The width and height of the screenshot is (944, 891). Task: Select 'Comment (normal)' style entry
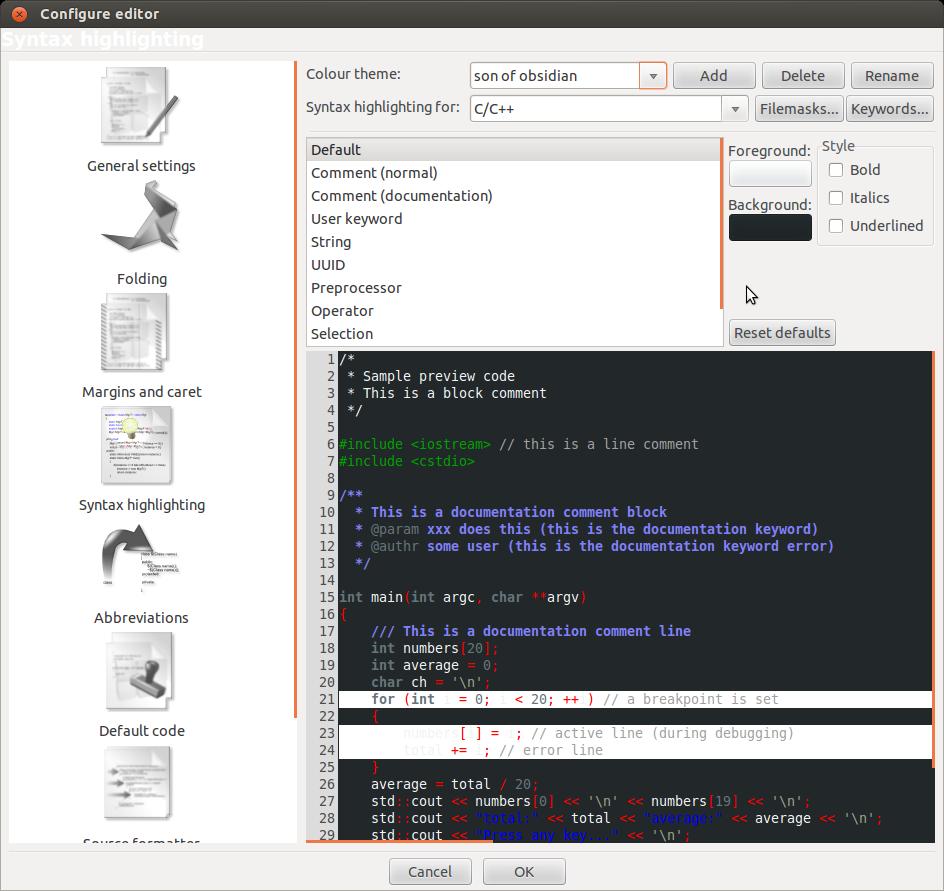pyautogui.click(x=514, y=173)
